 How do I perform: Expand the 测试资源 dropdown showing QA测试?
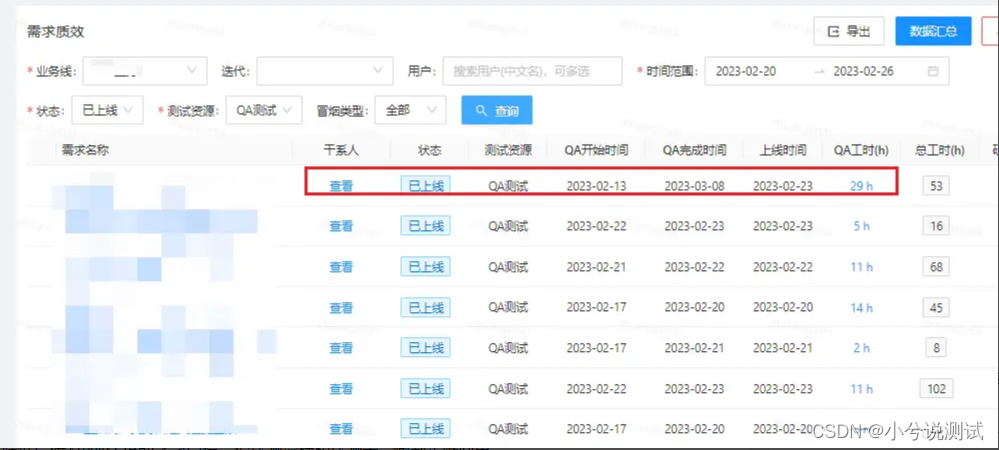264,110
